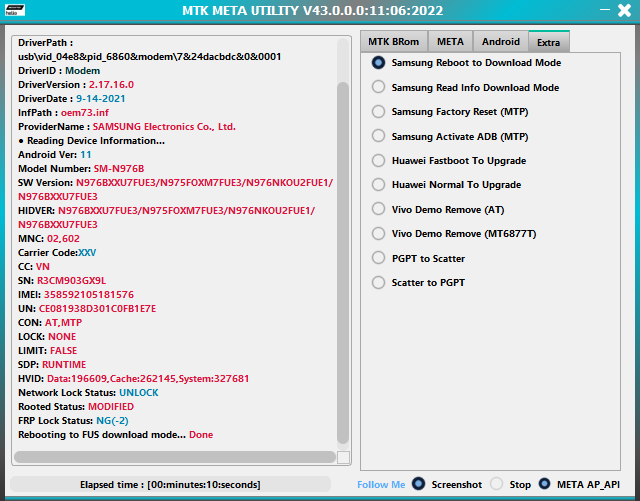Click the usb\vid_04e8 driver path line
640x501 pixels.
point(149,56)
